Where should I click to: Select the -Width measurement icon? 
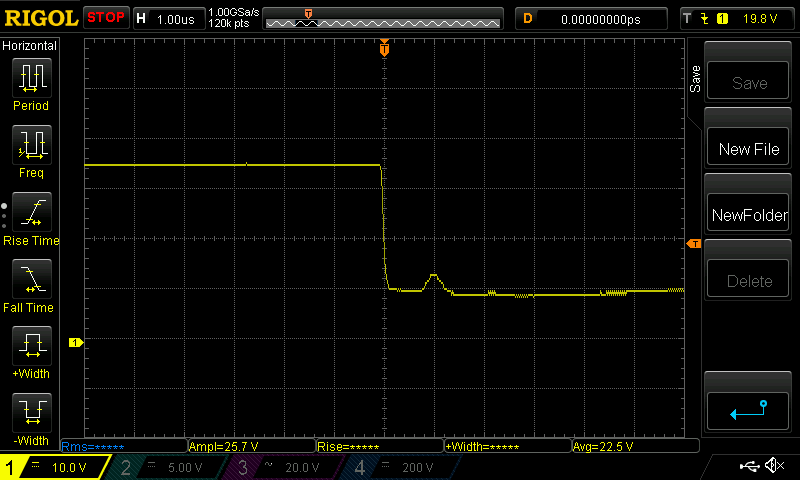[30, 414]
